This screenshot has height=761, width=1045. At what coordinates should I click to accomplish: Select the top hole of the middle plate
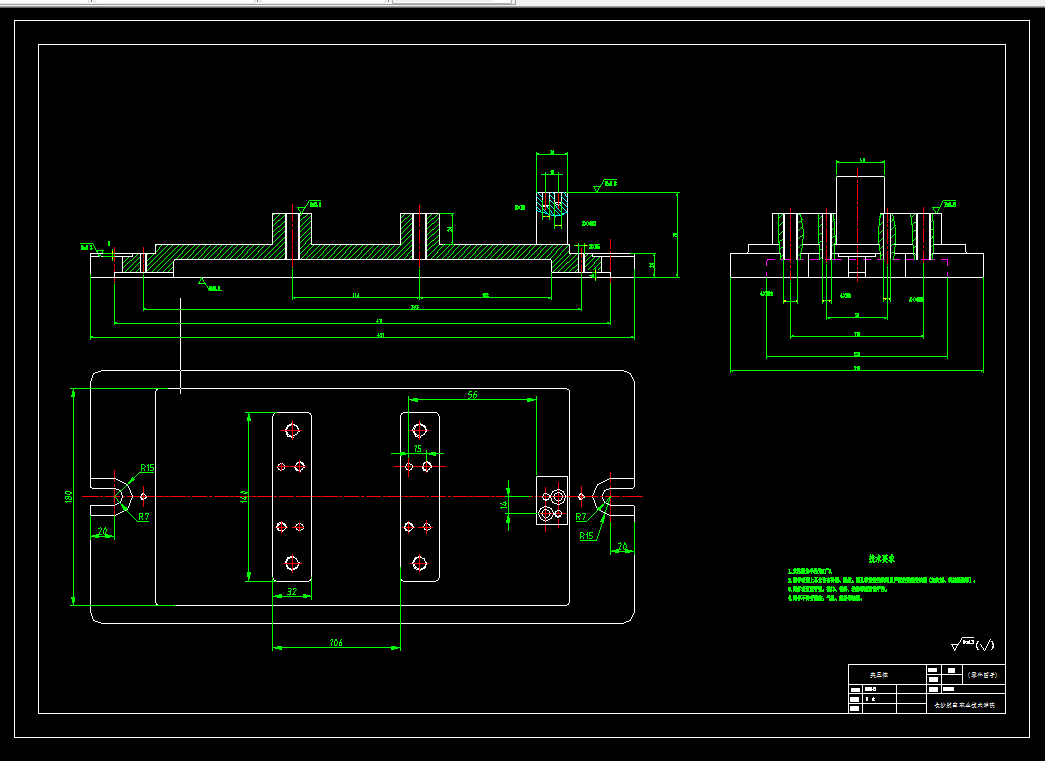coord(419,430)
